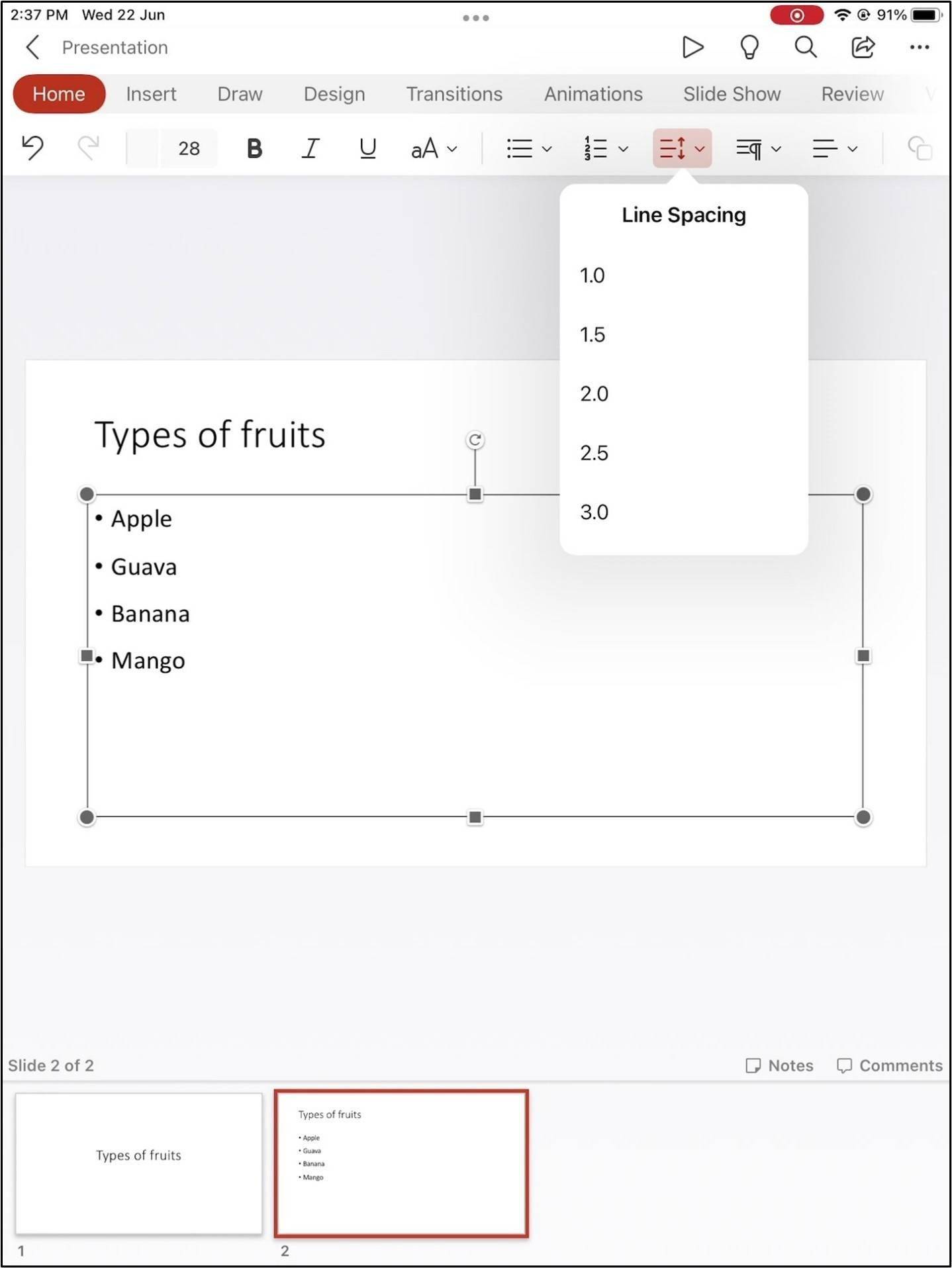952x1268 pixels.
Task: Tap the share icon
Action: click(x=863, y=48)
